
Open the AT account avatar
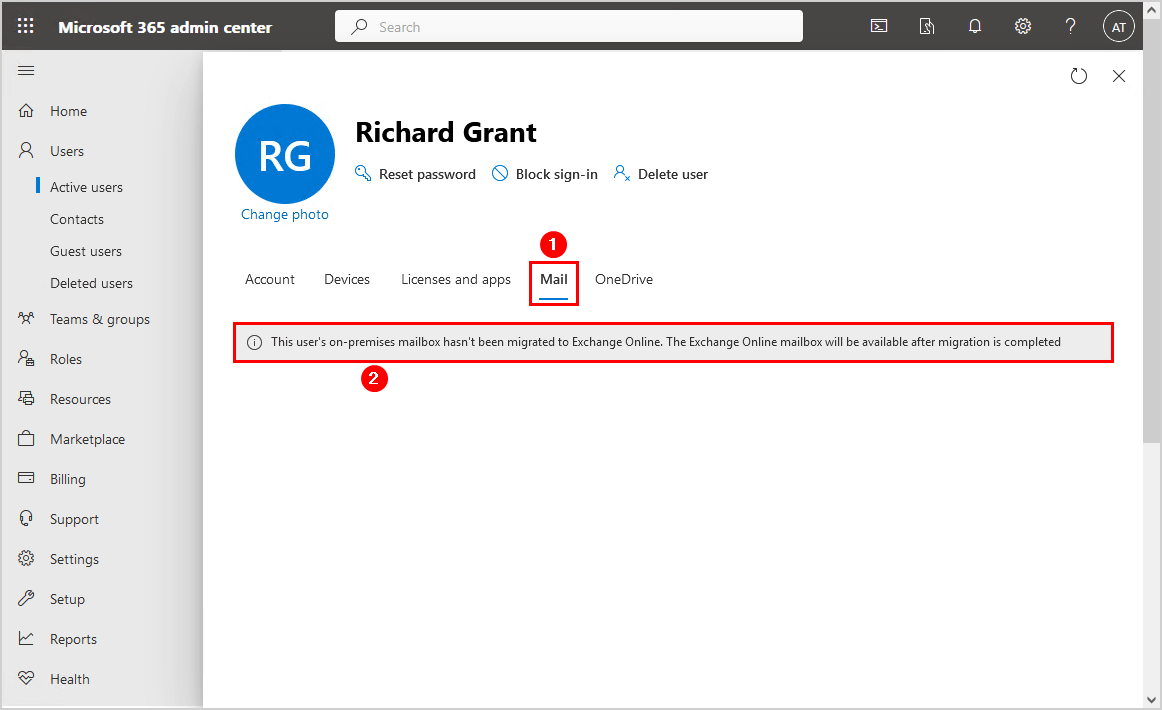coord(1119,27)
